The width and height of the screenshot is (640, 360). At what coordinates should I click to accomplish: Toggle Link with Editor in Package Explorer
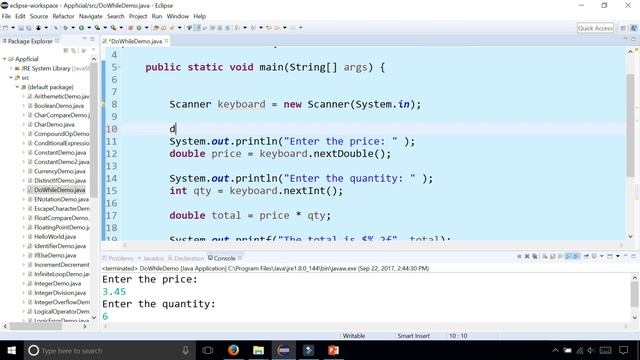pos(73,51)
